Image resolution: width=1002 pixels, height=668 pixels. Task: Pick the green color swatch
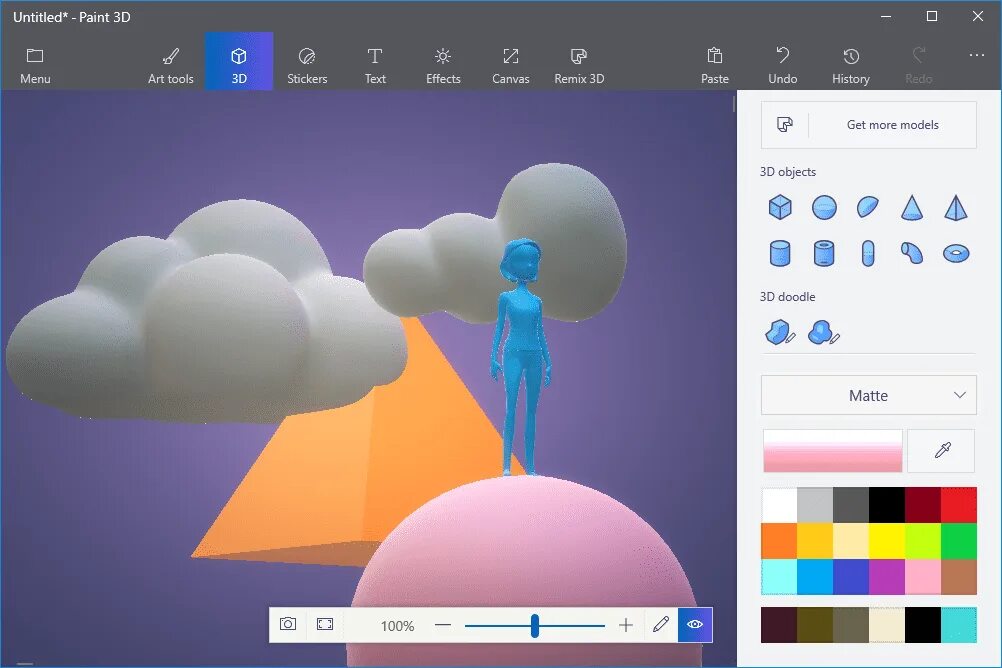point(959,541)
